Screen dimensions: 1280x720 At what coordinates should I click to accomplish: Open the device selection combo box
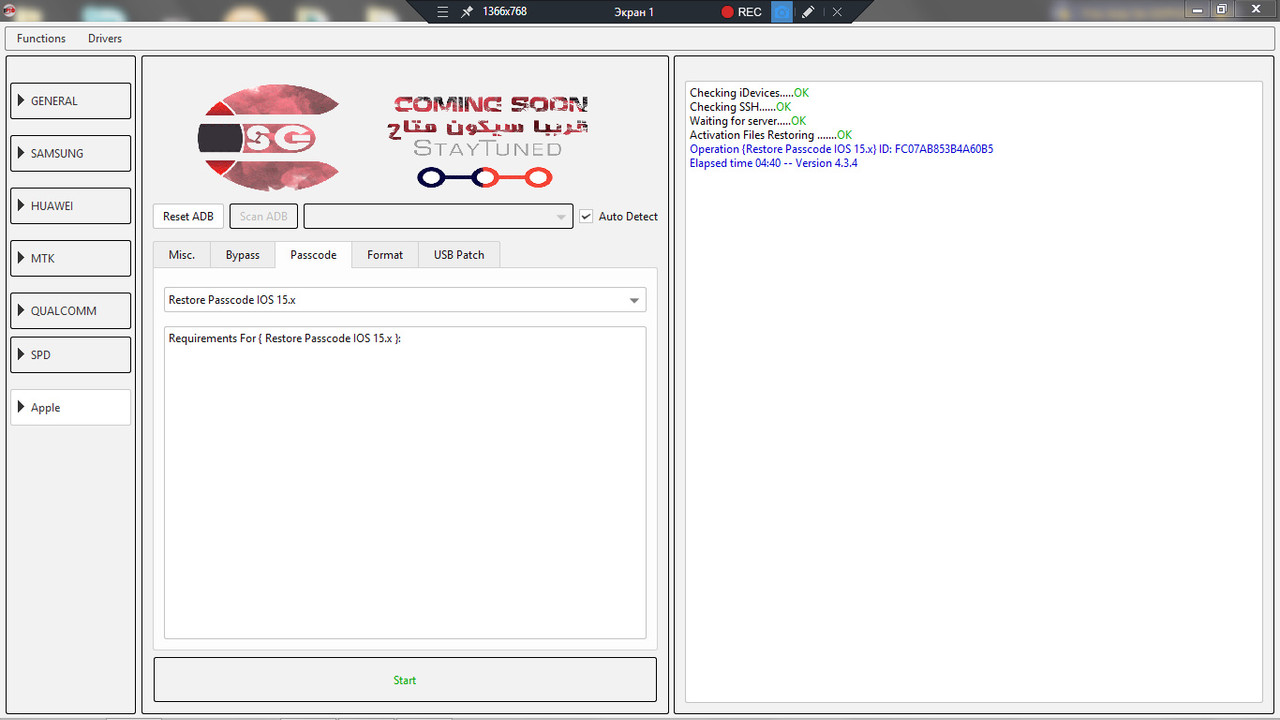[x=438, y=216]
